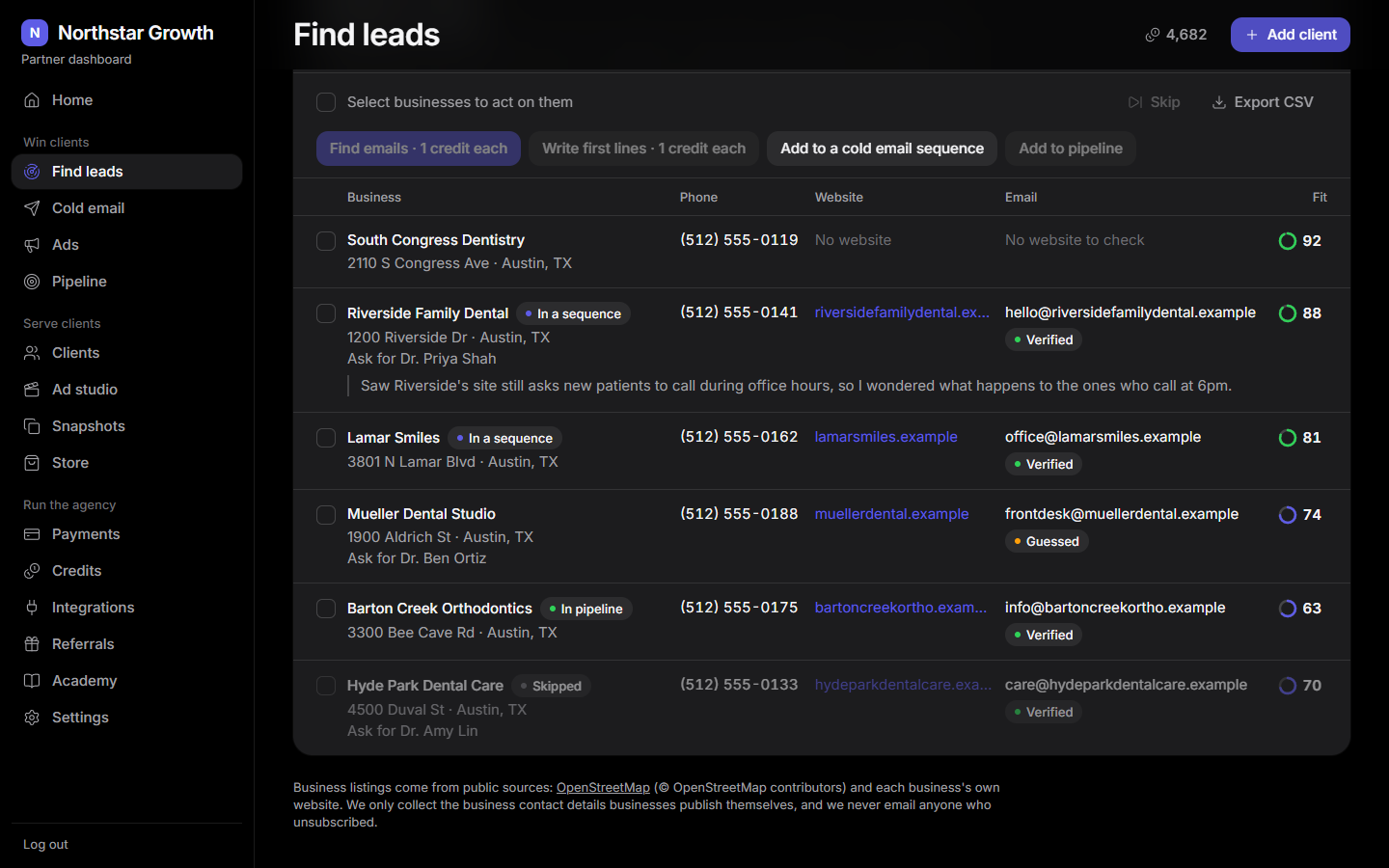1389x868 pixels.
Task: Click the Northstar Growth logo icon
Action: click(x=35, y=33)
